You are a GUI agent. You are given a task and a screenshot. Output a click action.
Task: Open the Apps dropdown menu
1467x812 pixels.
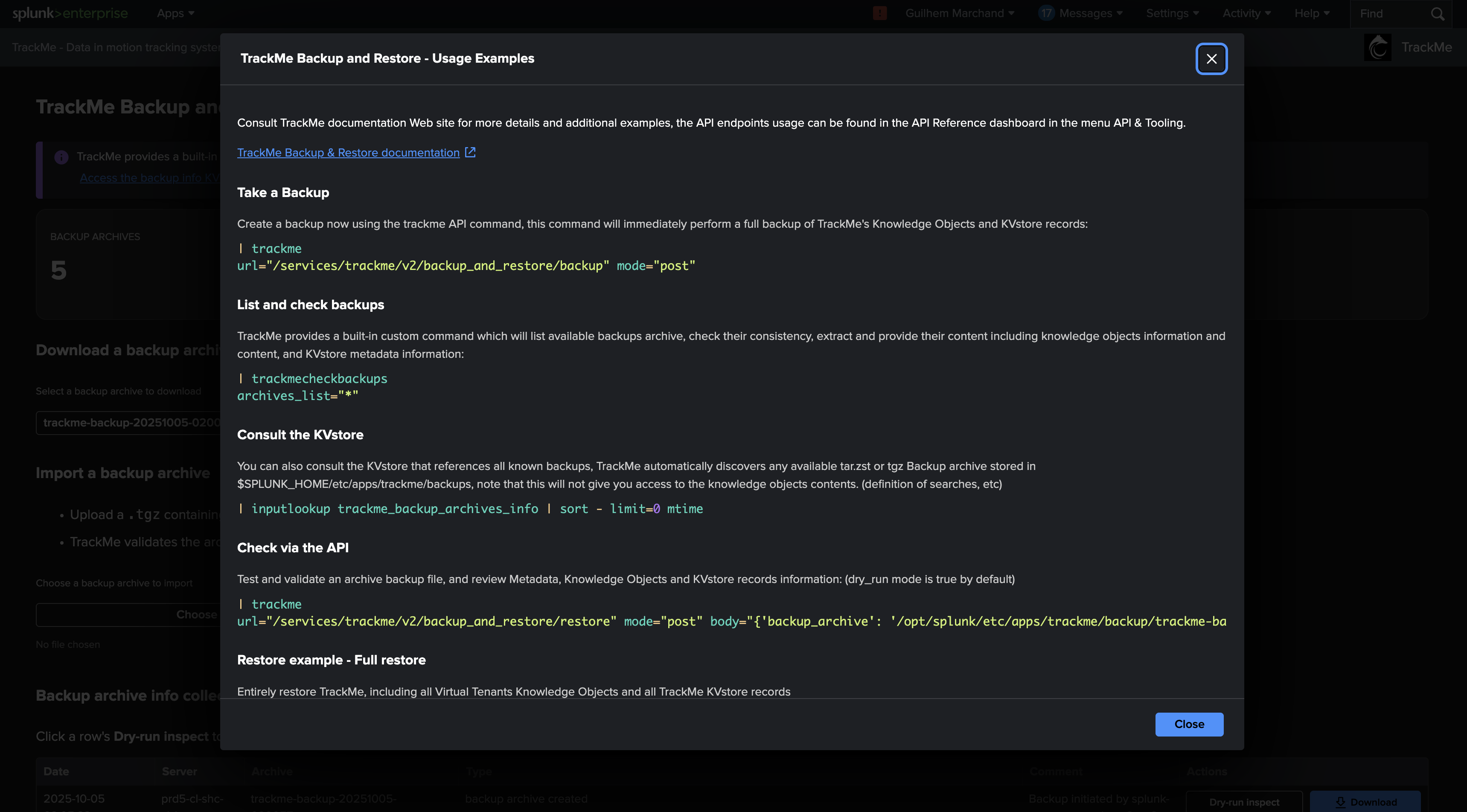(175, 13)
